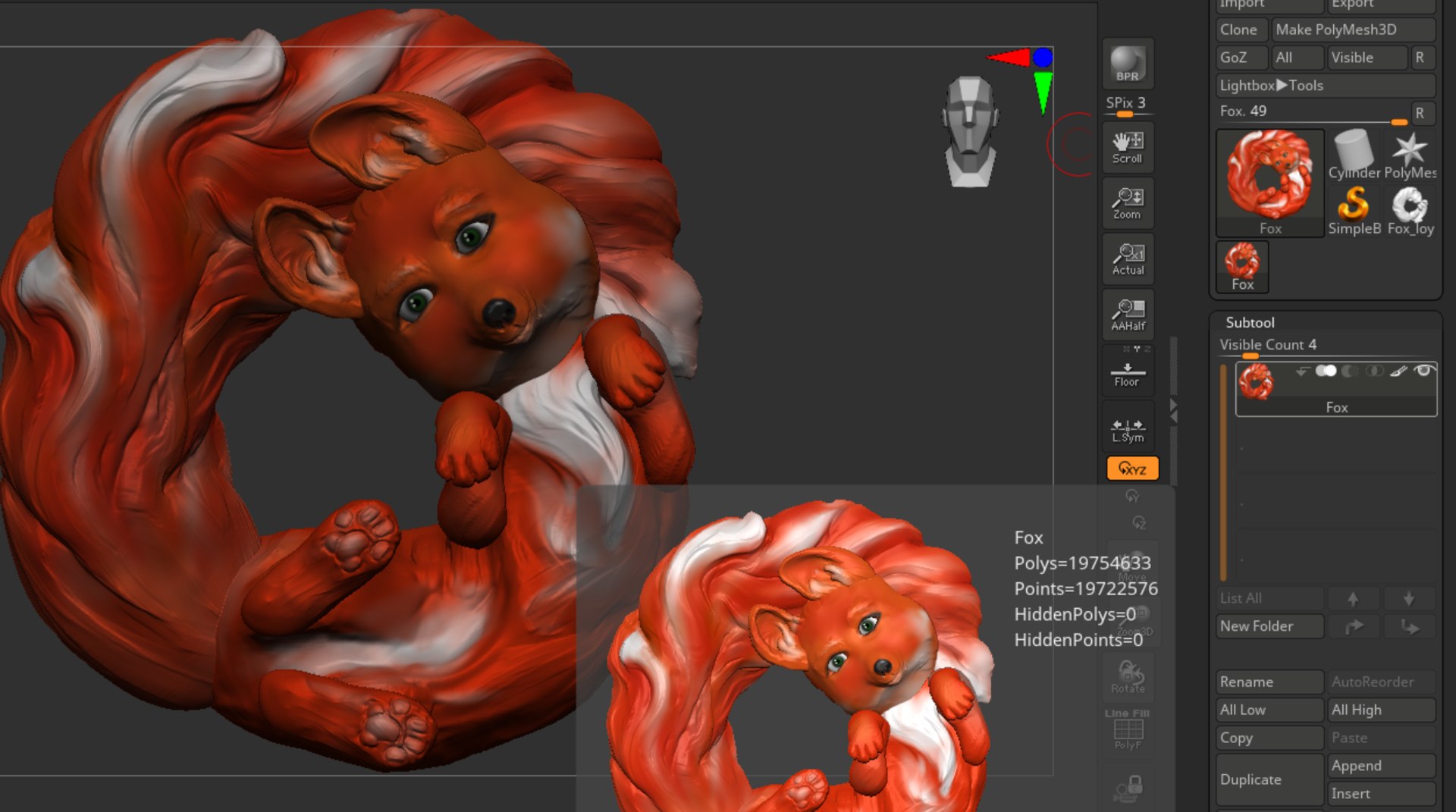Select the Fox_loy tool thumbnail
Screen dimensions: 1456x812
[x=1410, y=211]
